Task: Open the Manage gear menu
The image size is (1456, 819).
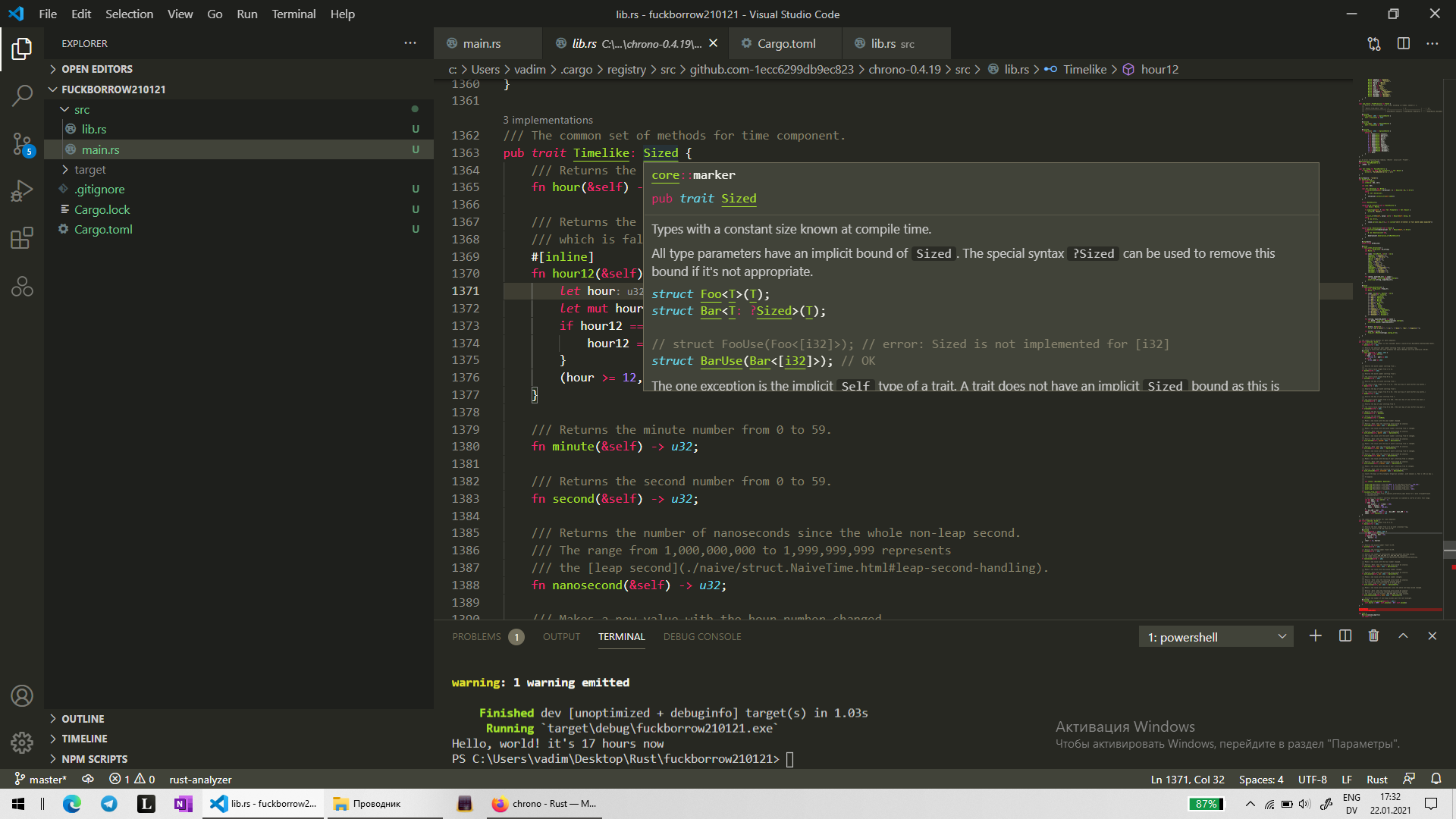Action: 22,742
